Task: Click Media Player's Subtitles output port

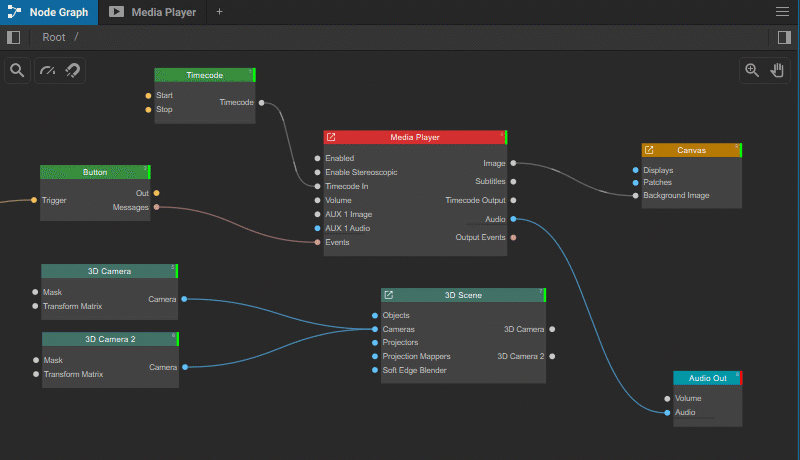Action: [x=513, y=182]
